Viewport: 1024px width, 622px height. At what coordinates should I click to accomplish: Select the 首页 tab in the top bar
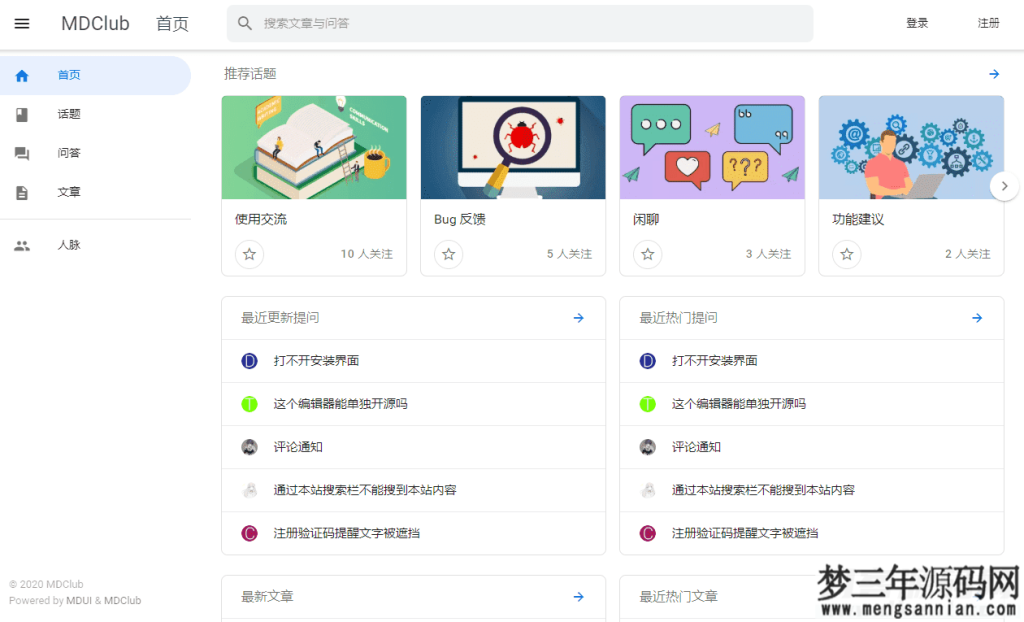[171, 23]
